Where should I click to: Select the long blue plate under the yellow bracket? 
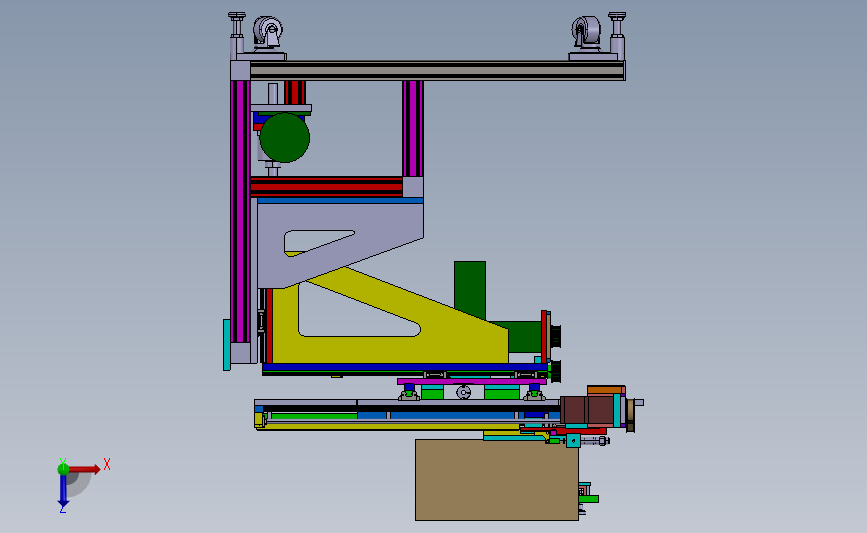click(405, 367)
